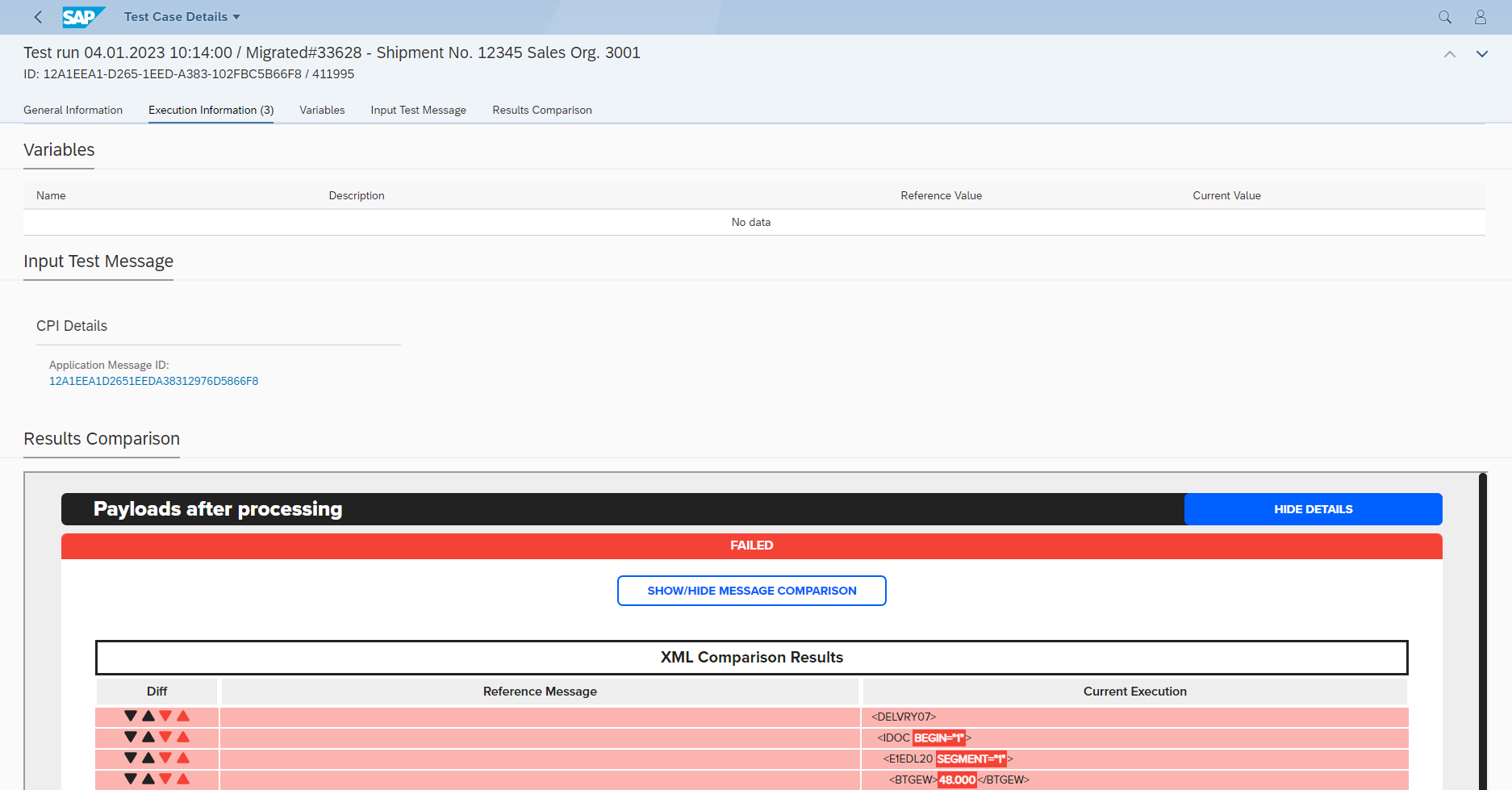Switch to the General Information tab
Viewport: 1512px width, 790px height.
73,110
